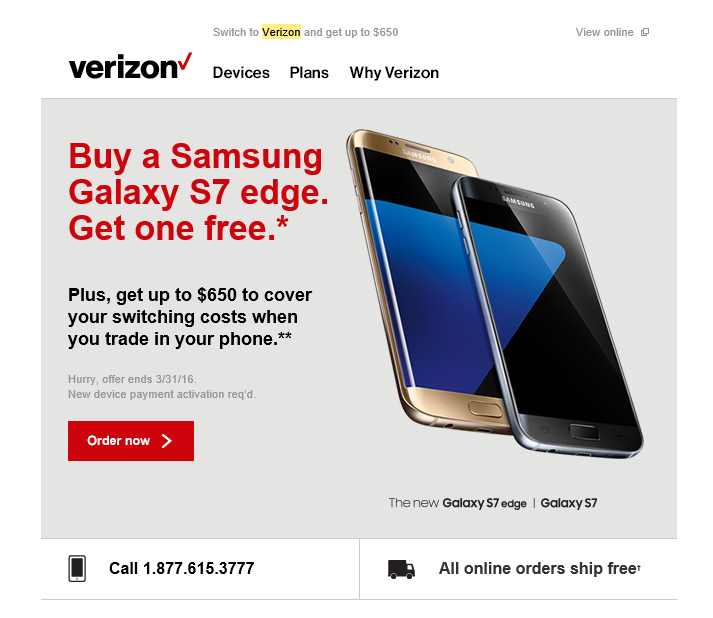The width and height of the screenshot is (713, 618).
Task: Click the delivery truck icon
Action: [x=401, y=569]
